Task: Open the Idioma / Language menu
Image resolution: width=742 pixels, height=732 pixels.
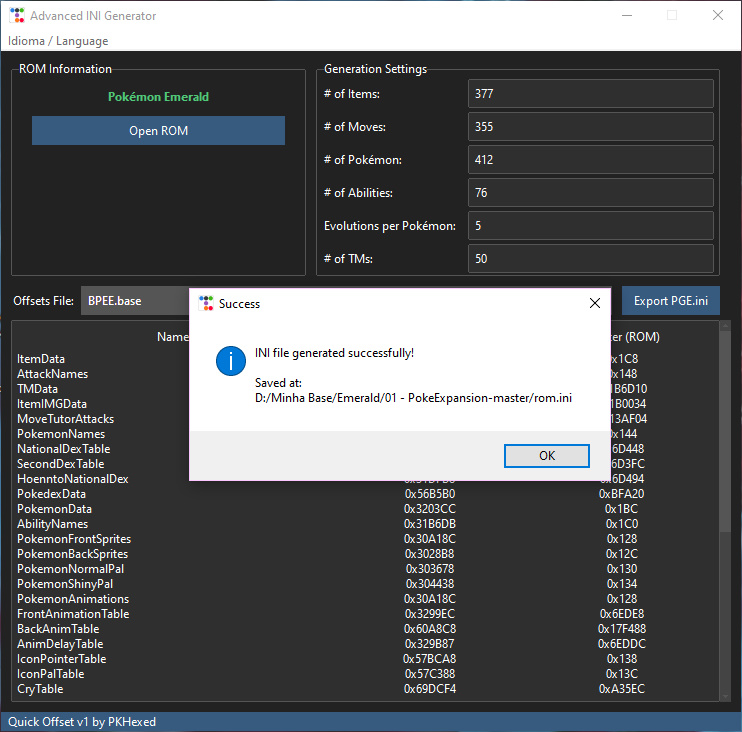Action: 58,41
